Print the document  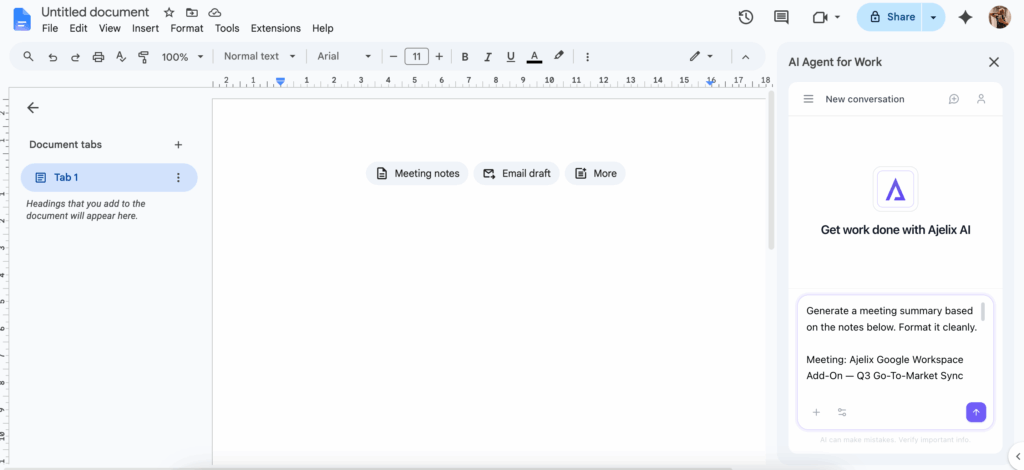(x=98, y=57)
